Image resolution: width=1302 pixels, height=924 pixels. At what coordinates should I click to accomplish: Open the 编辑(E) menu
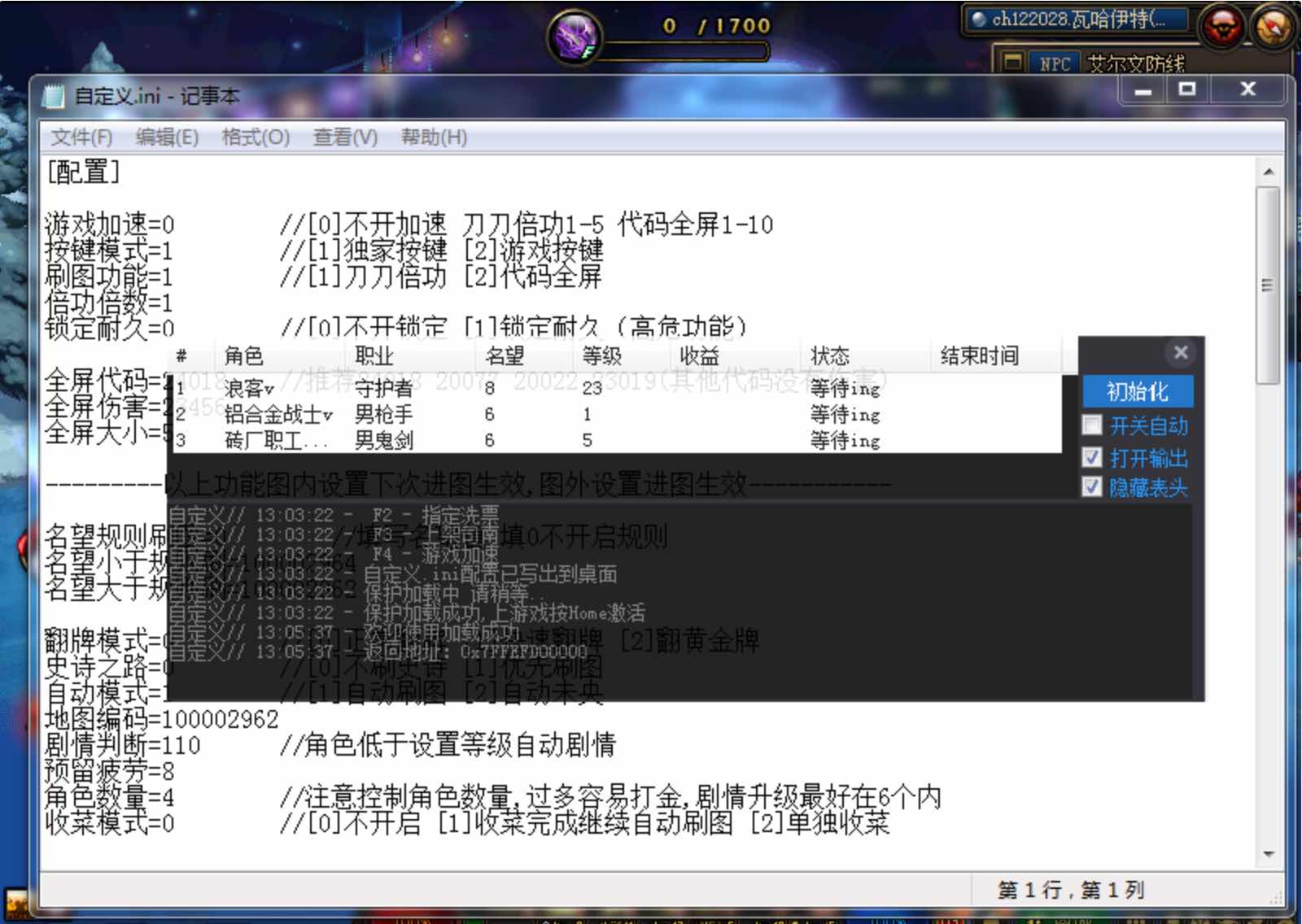(x=167, y=137)
